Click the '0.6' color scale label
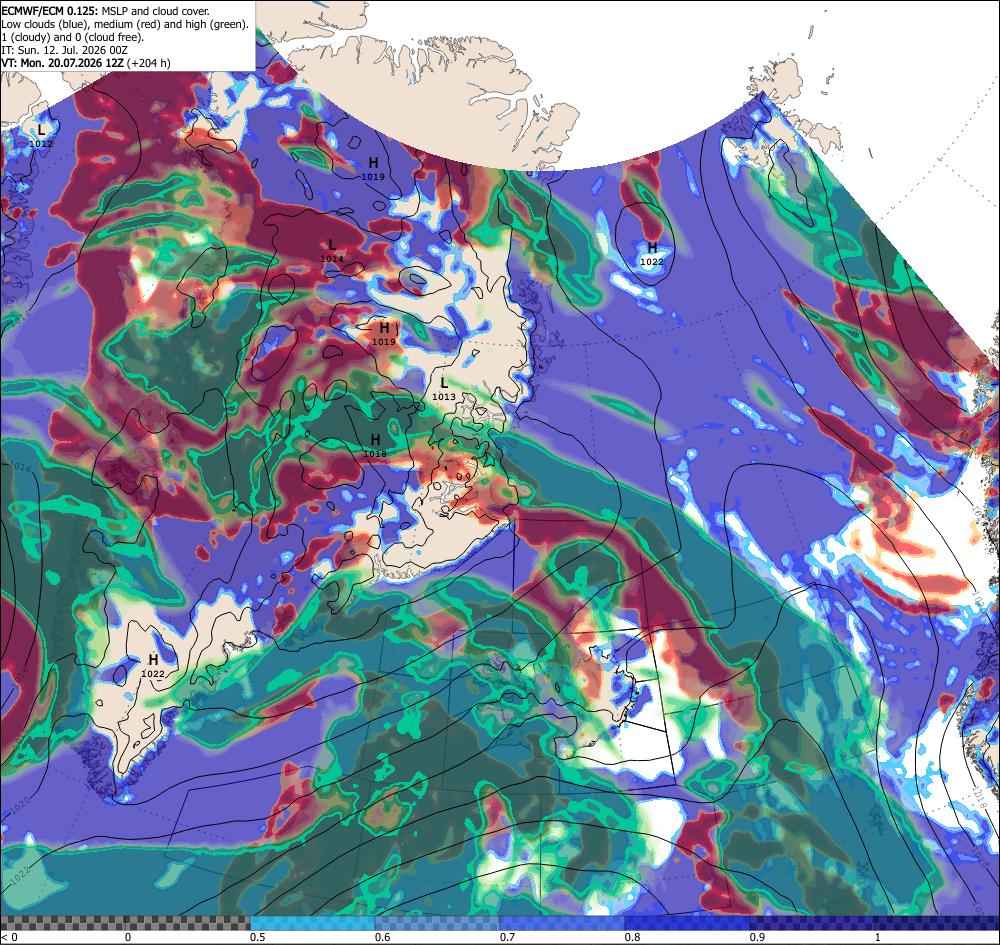Image resolution: width=1000 pixels, height=945 pixels. 383,937
